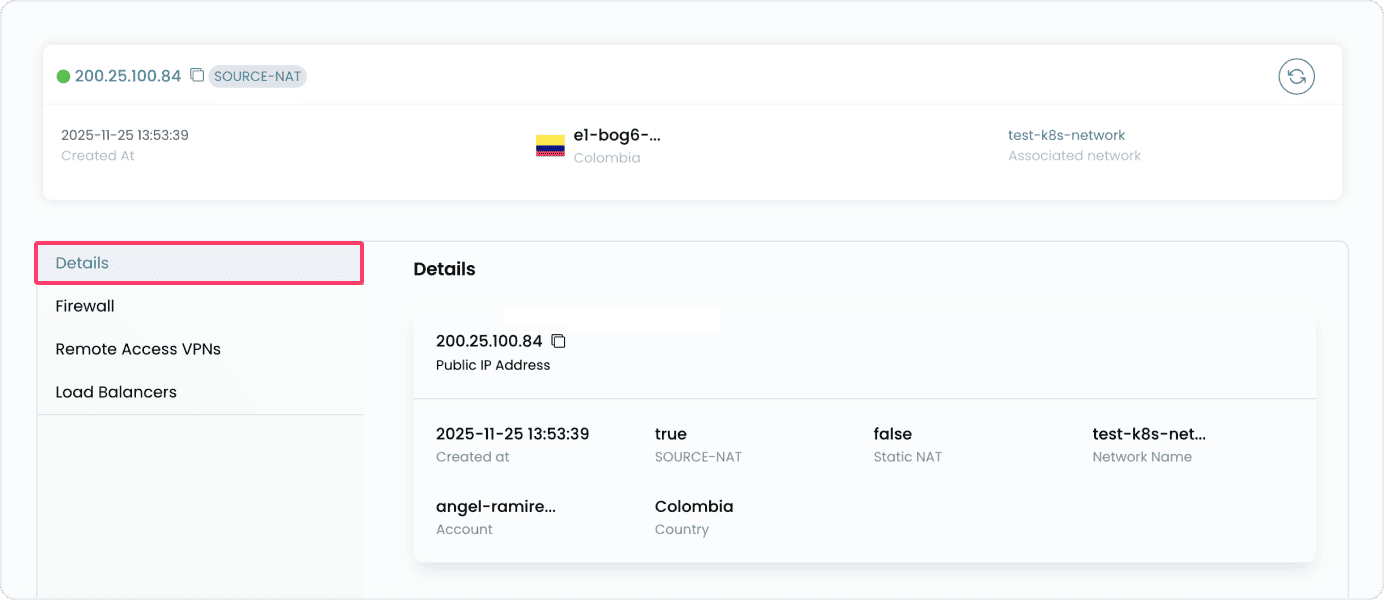This screenshot has height=600, width=1384.
Task: Click the refresh icon's circular button
Action: click(1296, 76)
